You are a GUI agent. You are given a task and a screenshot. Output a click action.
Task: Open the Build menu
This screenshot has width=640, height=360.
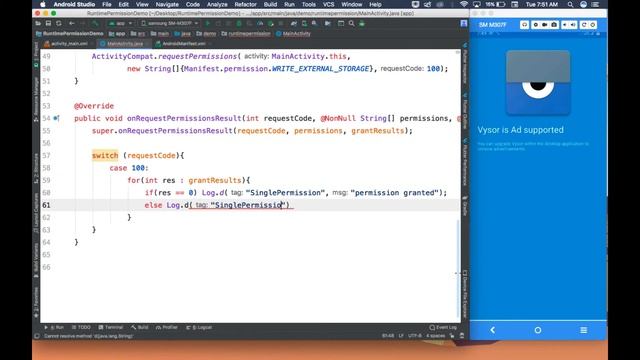point(270,4)
